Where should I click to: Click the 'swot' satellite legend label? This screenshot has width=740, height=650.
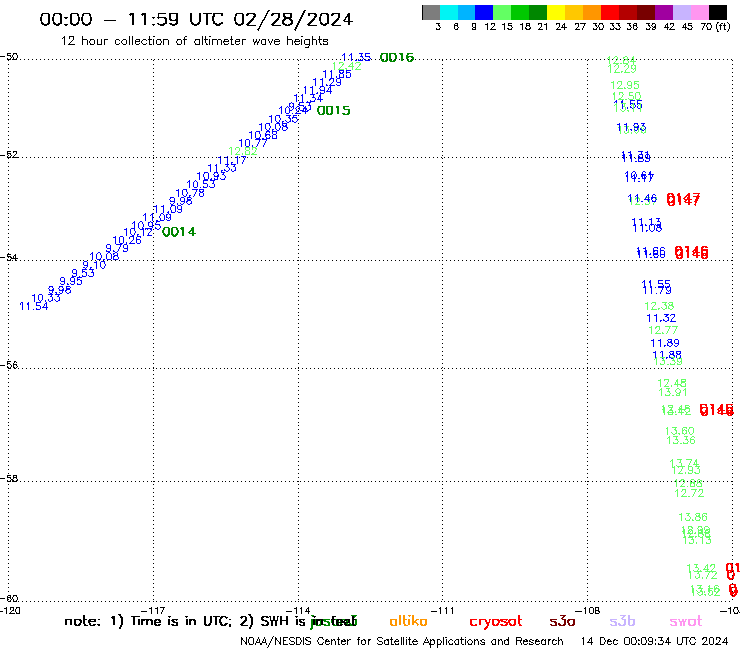tap(686, 621)
